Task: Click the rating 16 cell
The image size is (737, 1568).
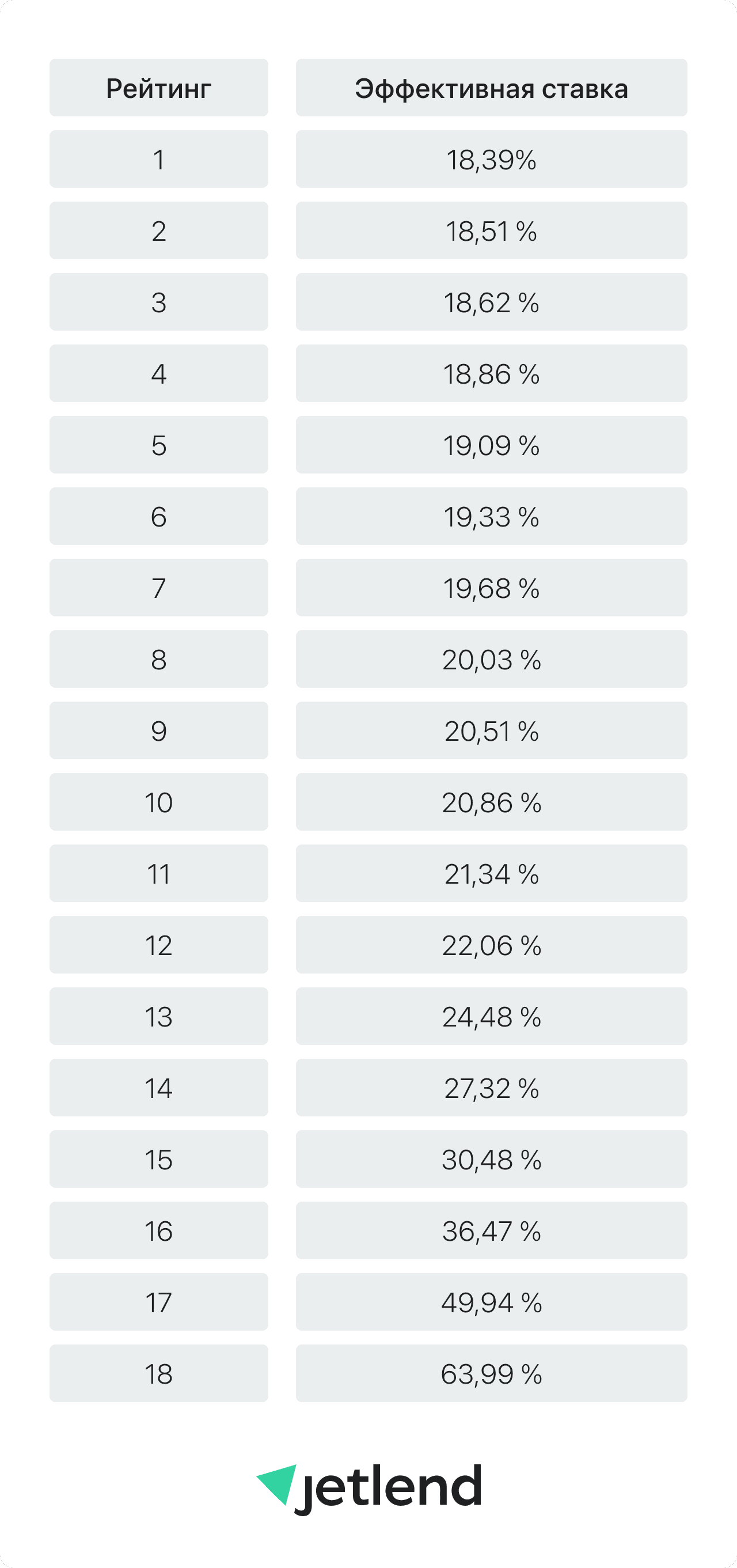Action: (x=158, y=1231)
